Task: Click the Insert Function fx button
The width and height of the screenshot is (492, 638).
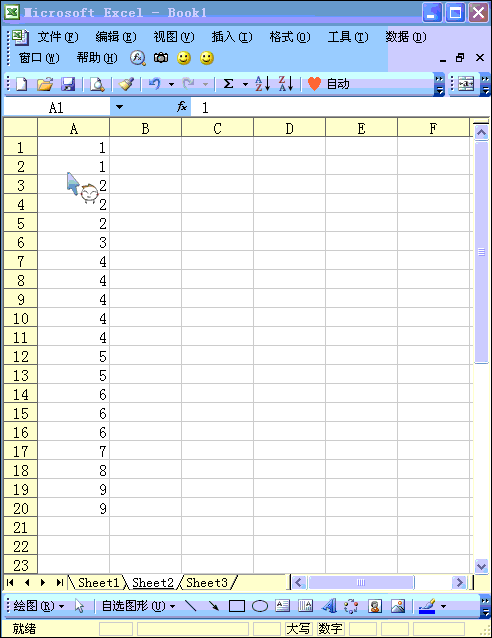Action: [181, 107]
